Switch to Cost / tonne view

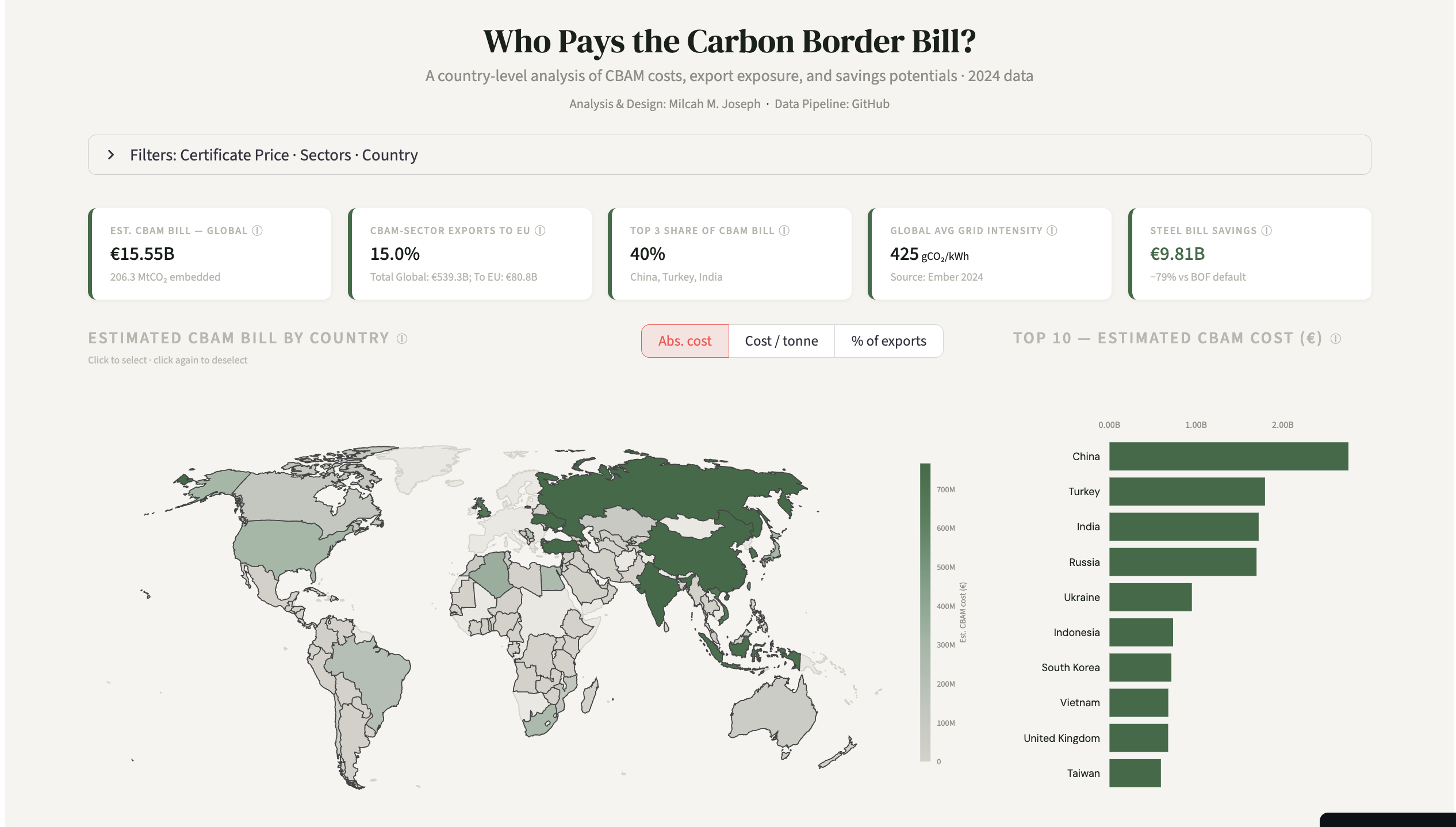point(781,341)
